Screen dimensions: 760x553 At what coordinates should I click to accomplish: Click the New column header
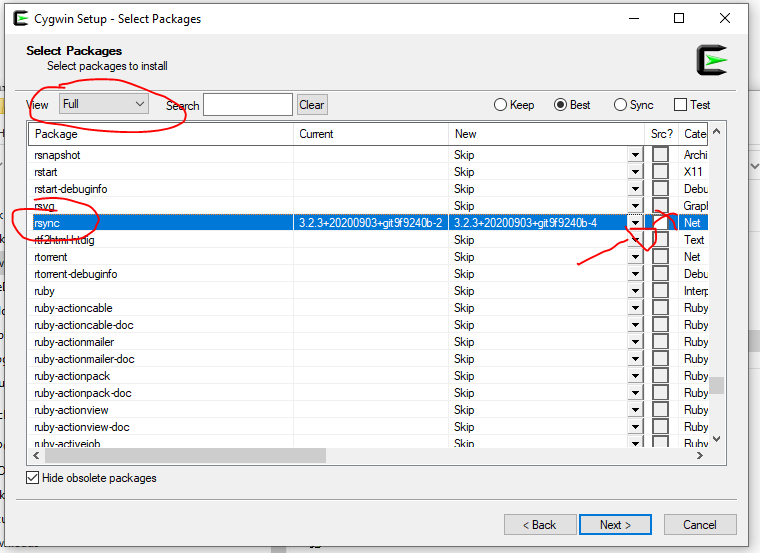pyautogui.click(x=546, y=134)
